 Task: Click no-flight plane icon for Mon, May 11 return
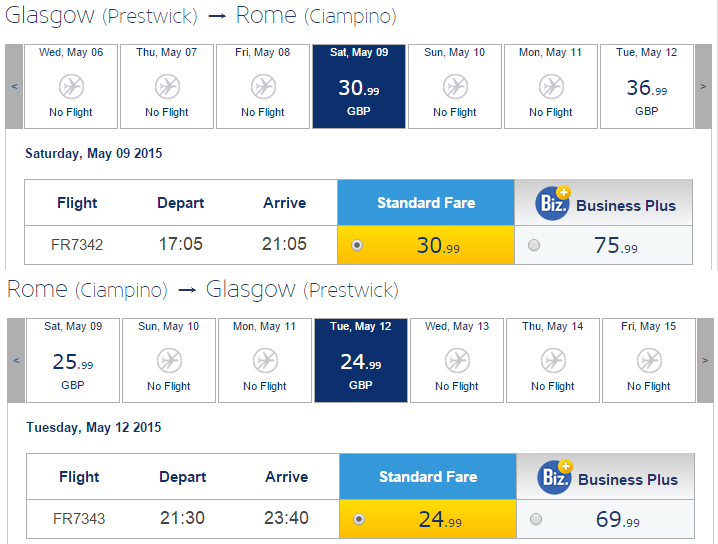(x=265, y=360)
